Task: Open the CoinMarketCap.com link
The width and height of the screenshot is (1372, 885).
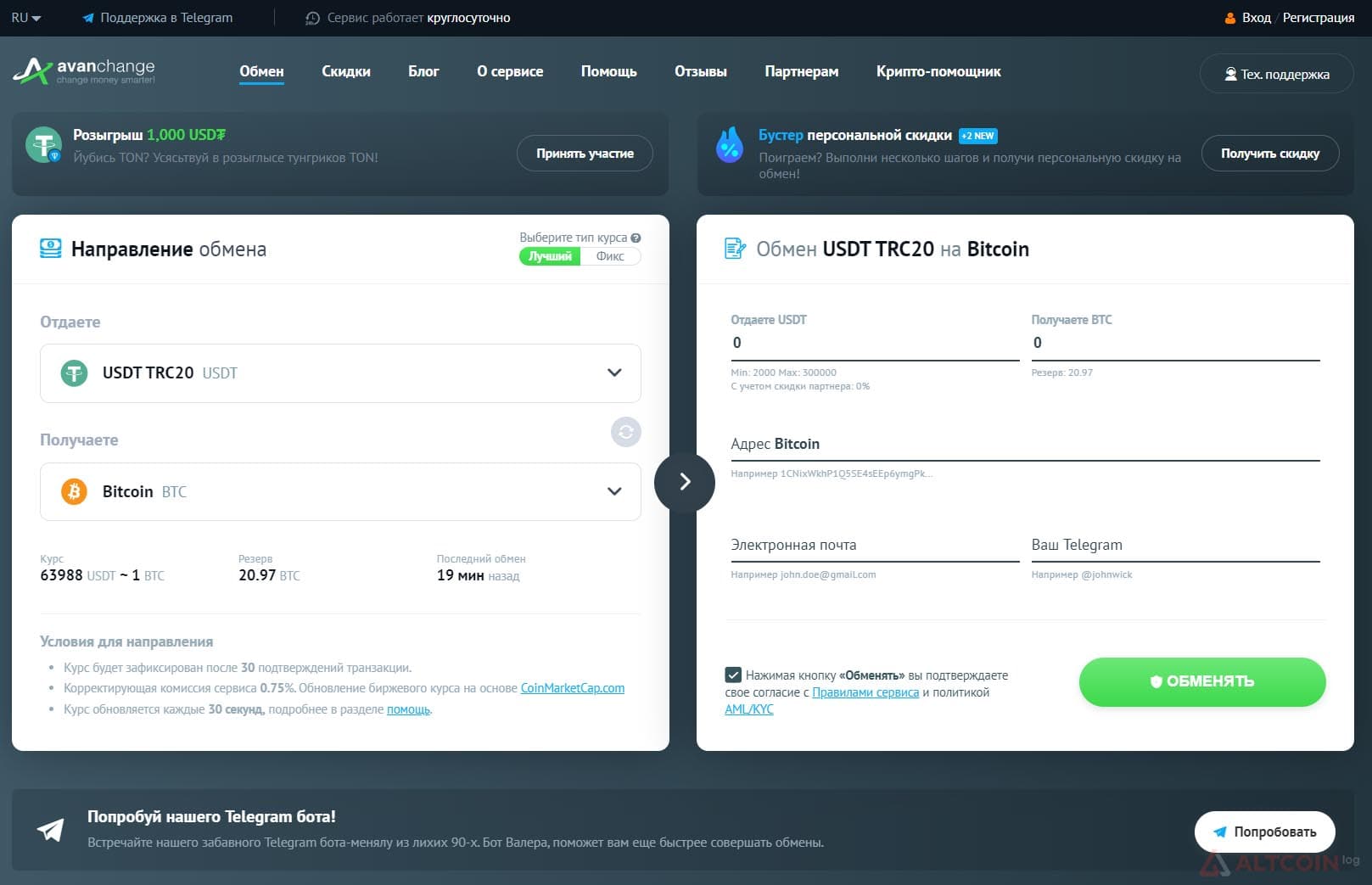Action: click(x=573, y=688)
